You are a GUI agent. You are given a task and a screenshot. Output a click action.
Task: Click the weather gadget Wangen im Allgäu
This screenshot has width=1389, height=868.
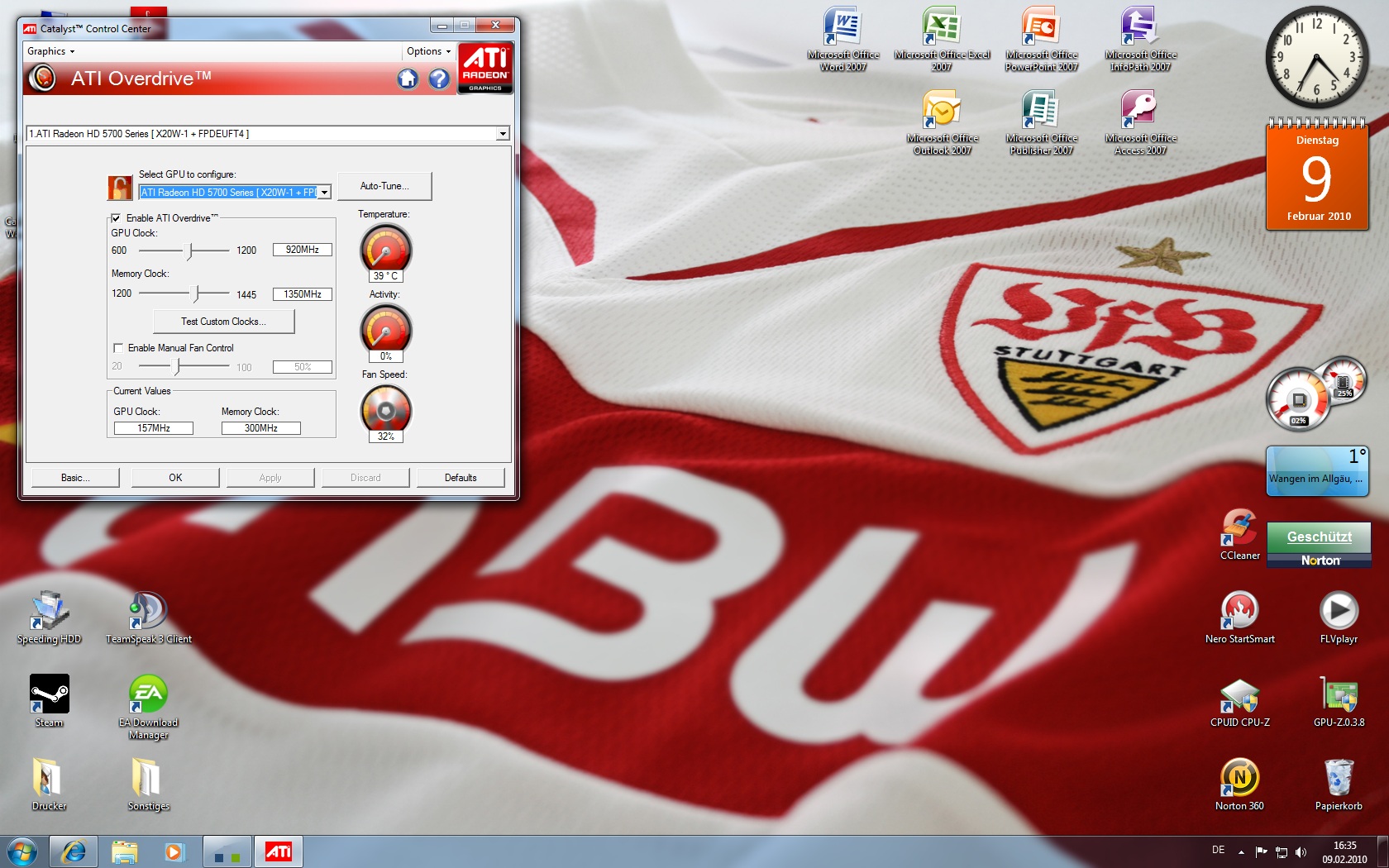coord(1316,471)
